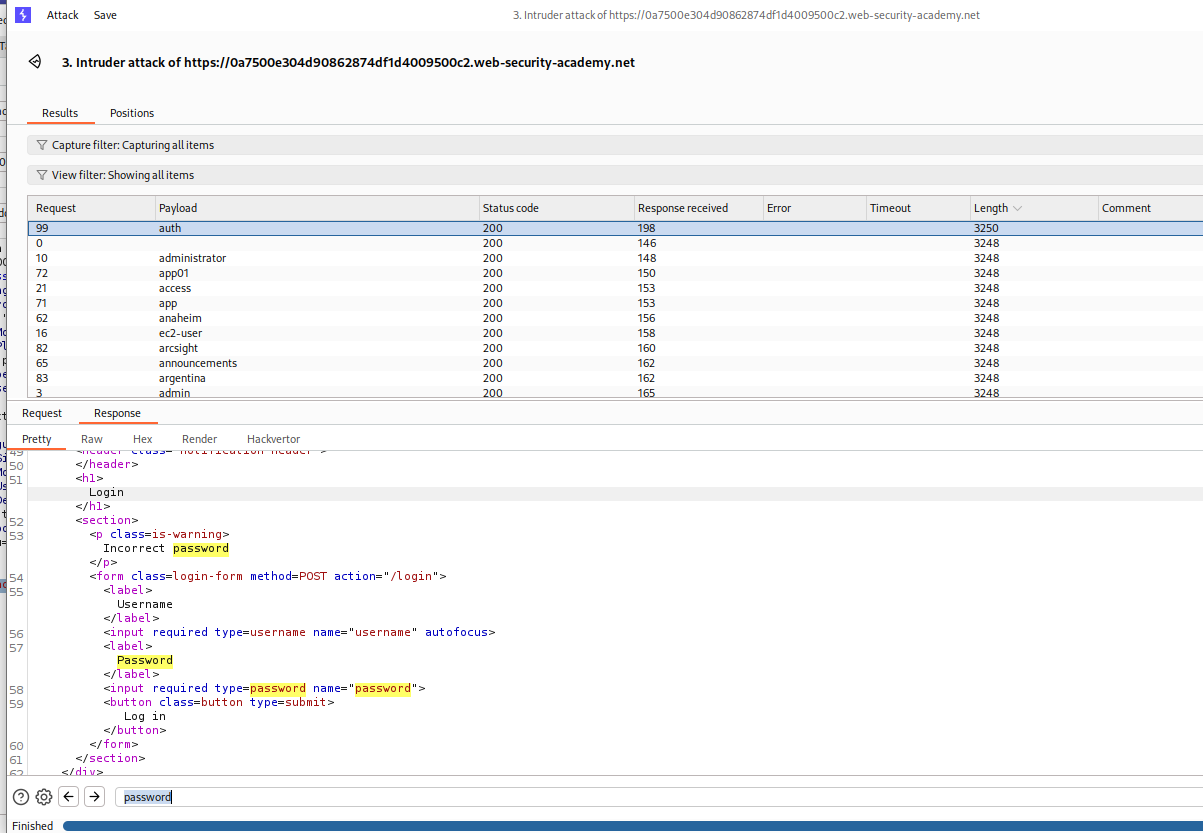
Task: Go to previous search match arrow
Action: (69, 797)
